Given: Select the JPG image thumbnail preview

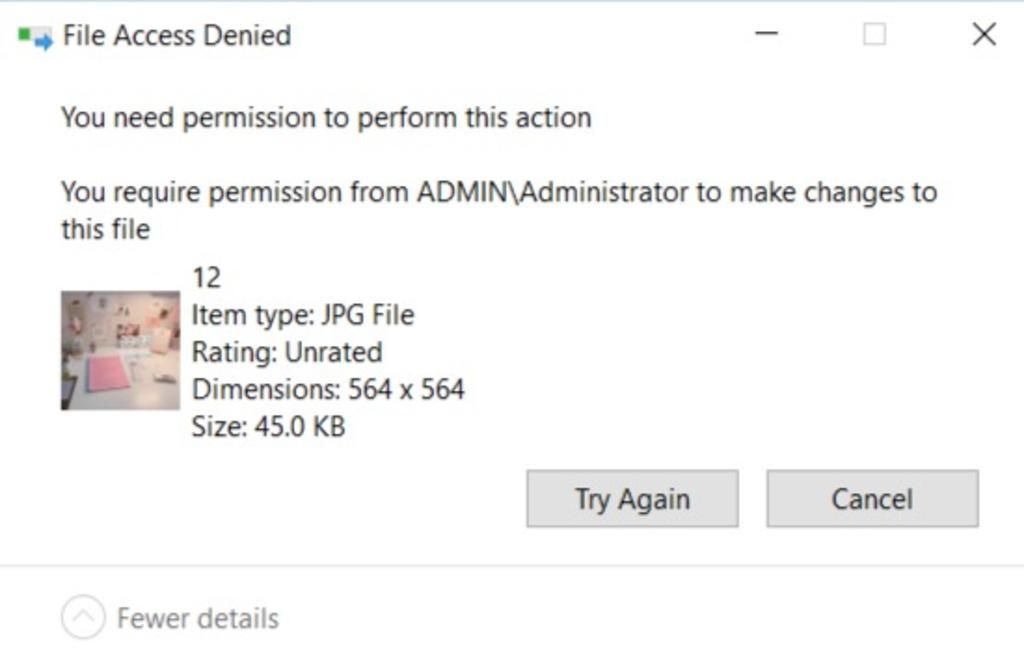Looking at the screenshot, I should 120,350.
